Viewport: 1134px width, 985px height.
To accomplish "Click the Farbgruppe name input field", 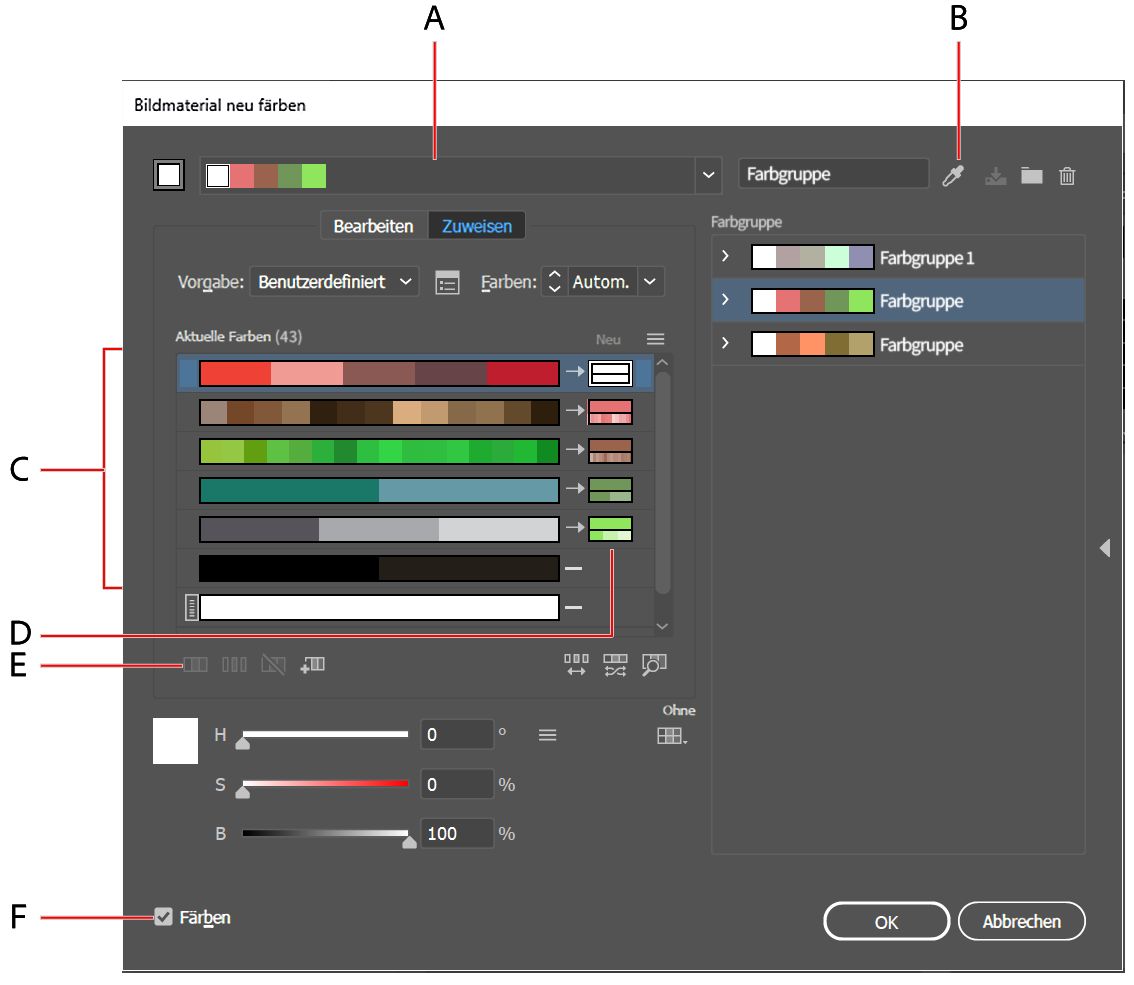I will [833, 174].
